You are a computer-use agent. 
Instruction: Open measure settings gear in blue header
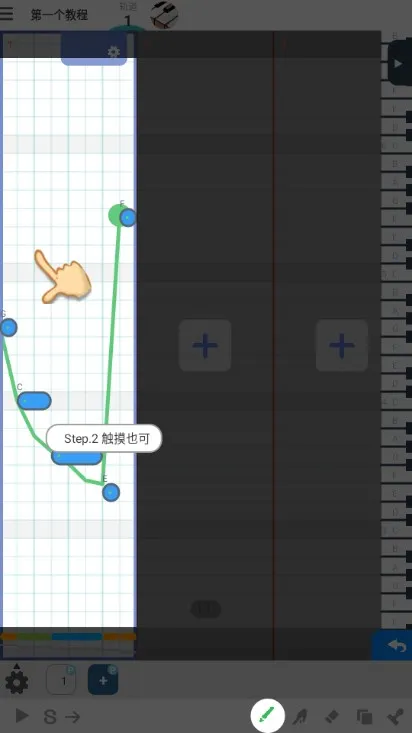coord(114,51)
